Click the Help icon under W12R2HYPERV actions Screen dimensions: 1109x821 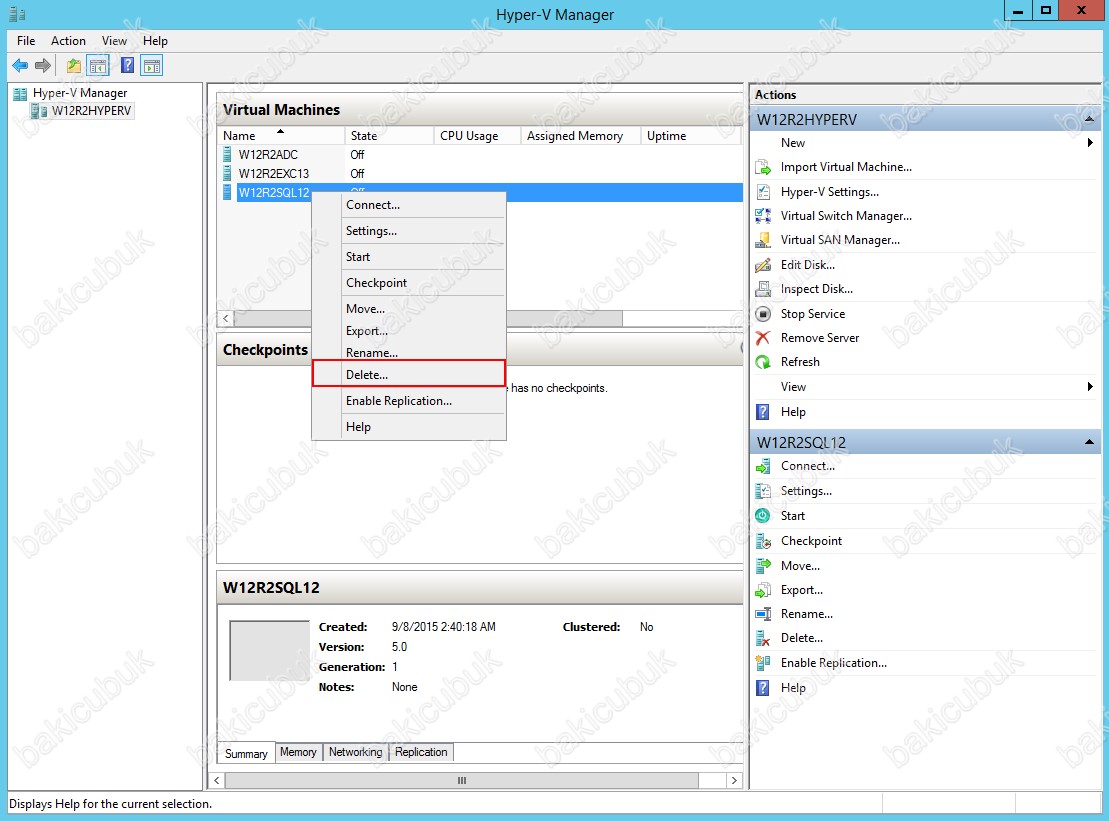pyautogui.click(x=762, y=412)
